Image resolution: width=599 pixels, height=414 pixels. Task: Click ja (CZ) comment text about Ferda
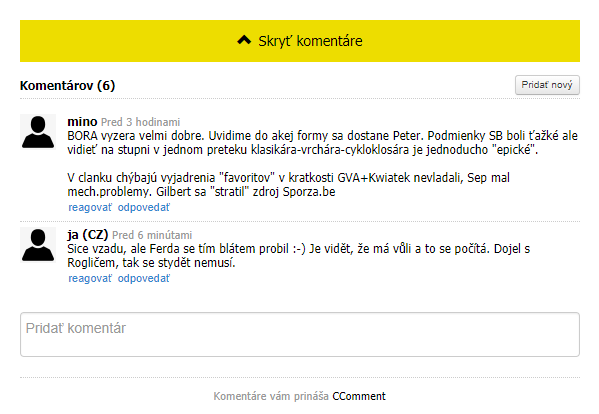click(x=299, y=256)
